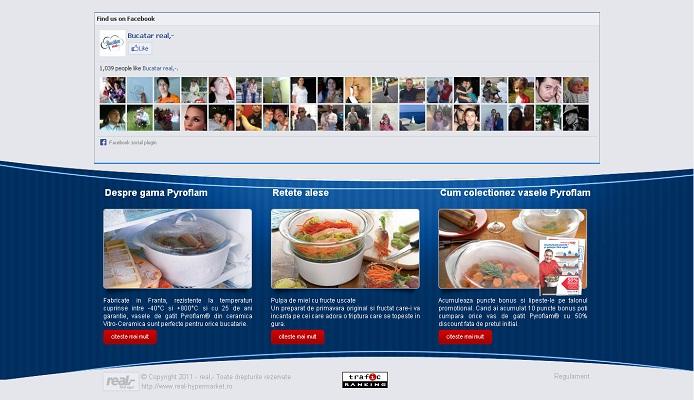The width and height of the screenshot is (694, 400).
Task: Click the first profile photo in the top row
Action: pos(113,90)
